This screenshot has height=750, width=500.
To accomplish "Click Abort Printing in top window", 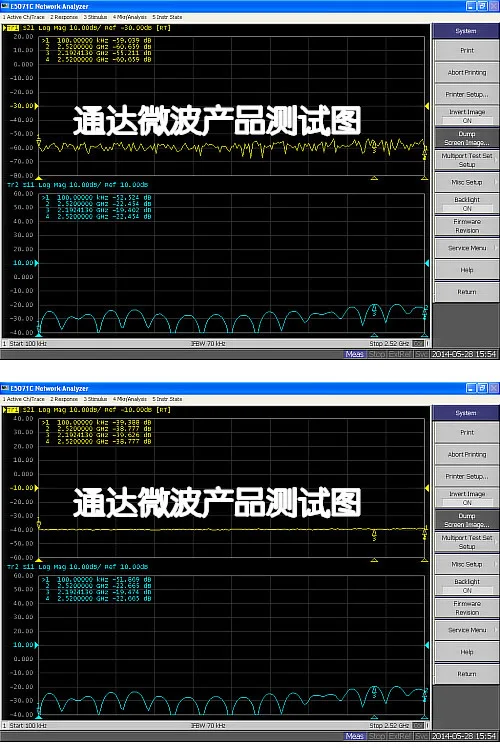I will (467, 72).
